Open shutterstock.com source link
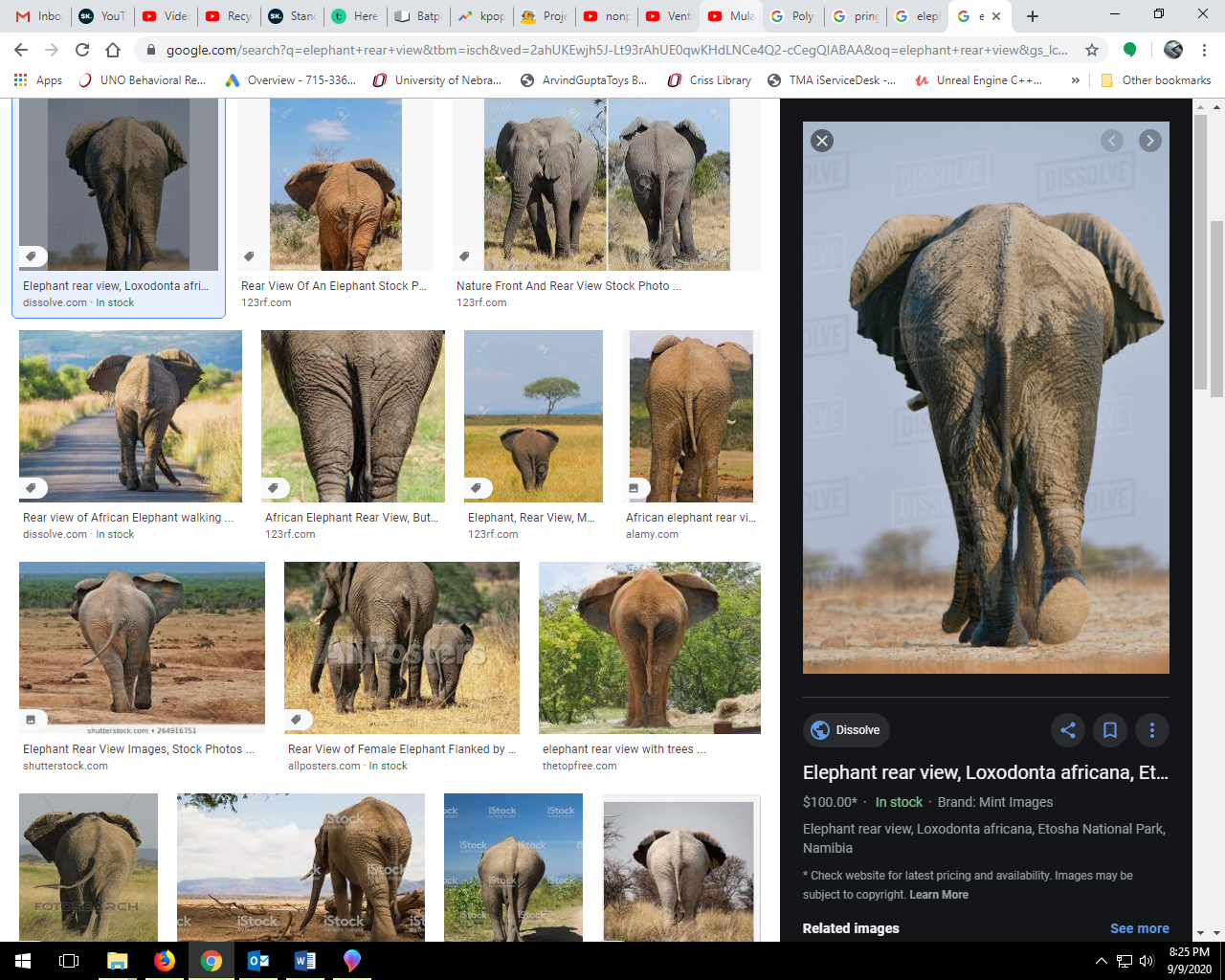Viewport: 1225px width, 980px height. 65,766
